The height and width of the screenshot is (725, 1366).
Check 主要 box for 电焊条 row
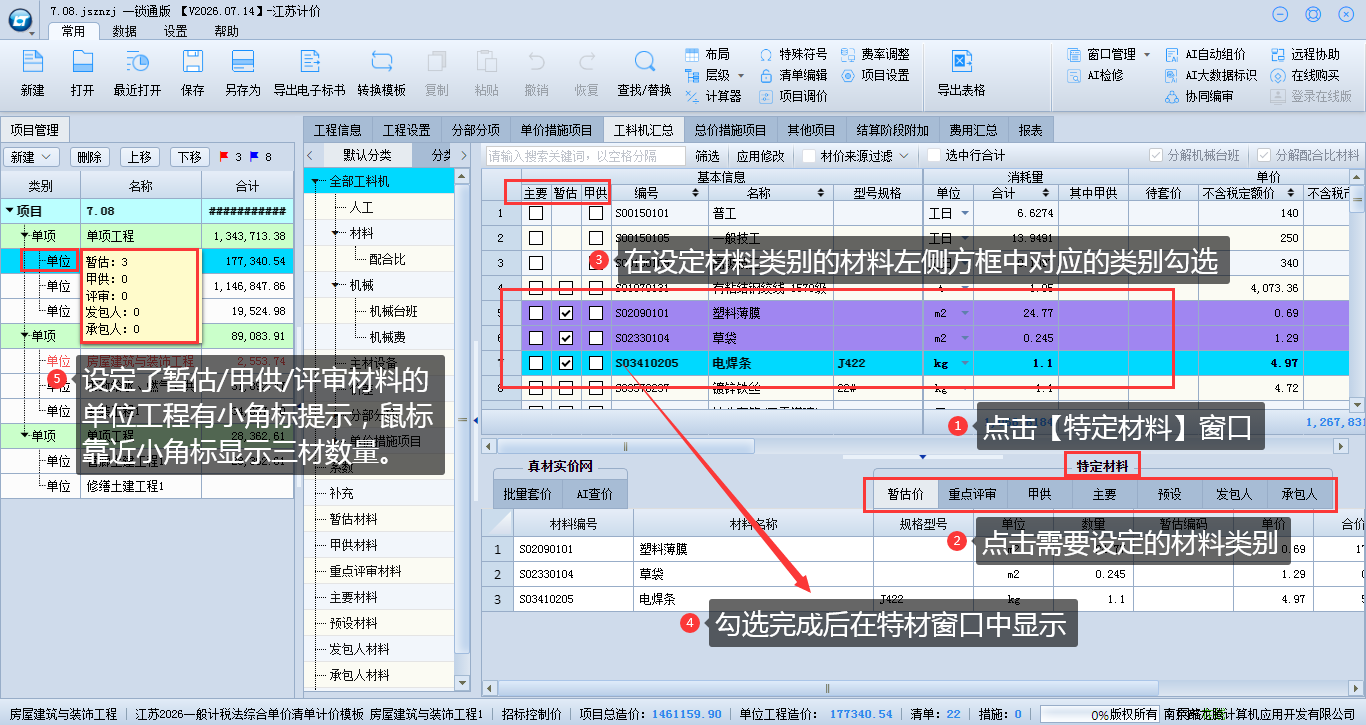coord(536,363)
